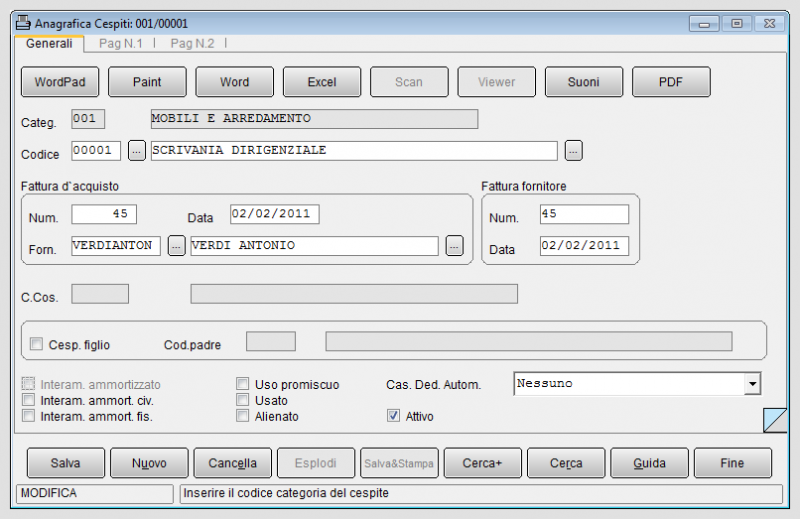This screenshot has height=519, width=800.
Task: Click Nessuno combo box text
Action: point(544,383)
